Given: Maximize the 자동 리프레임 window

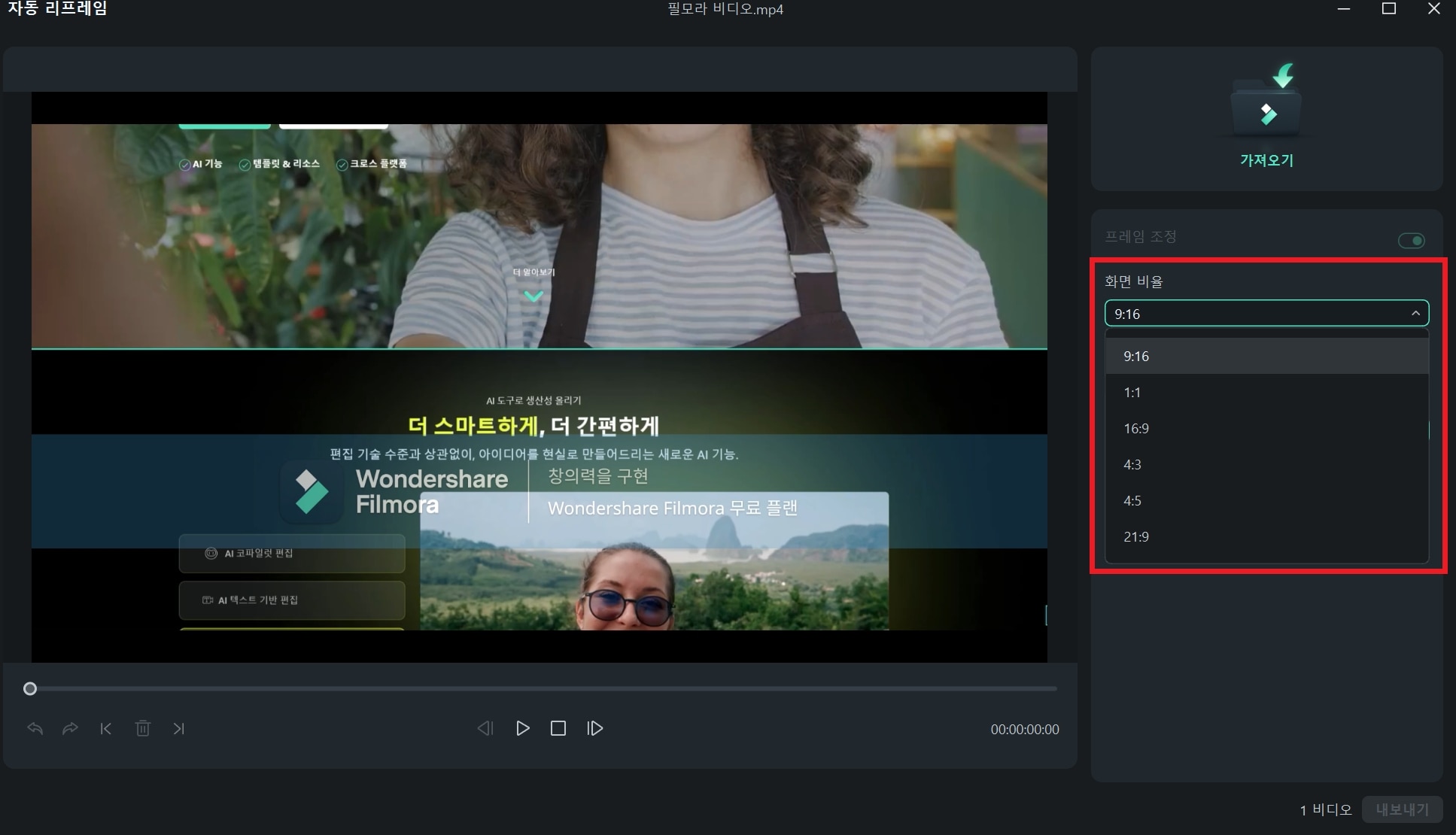Looking at the screenshot, I should click(x=1389, y=9).
